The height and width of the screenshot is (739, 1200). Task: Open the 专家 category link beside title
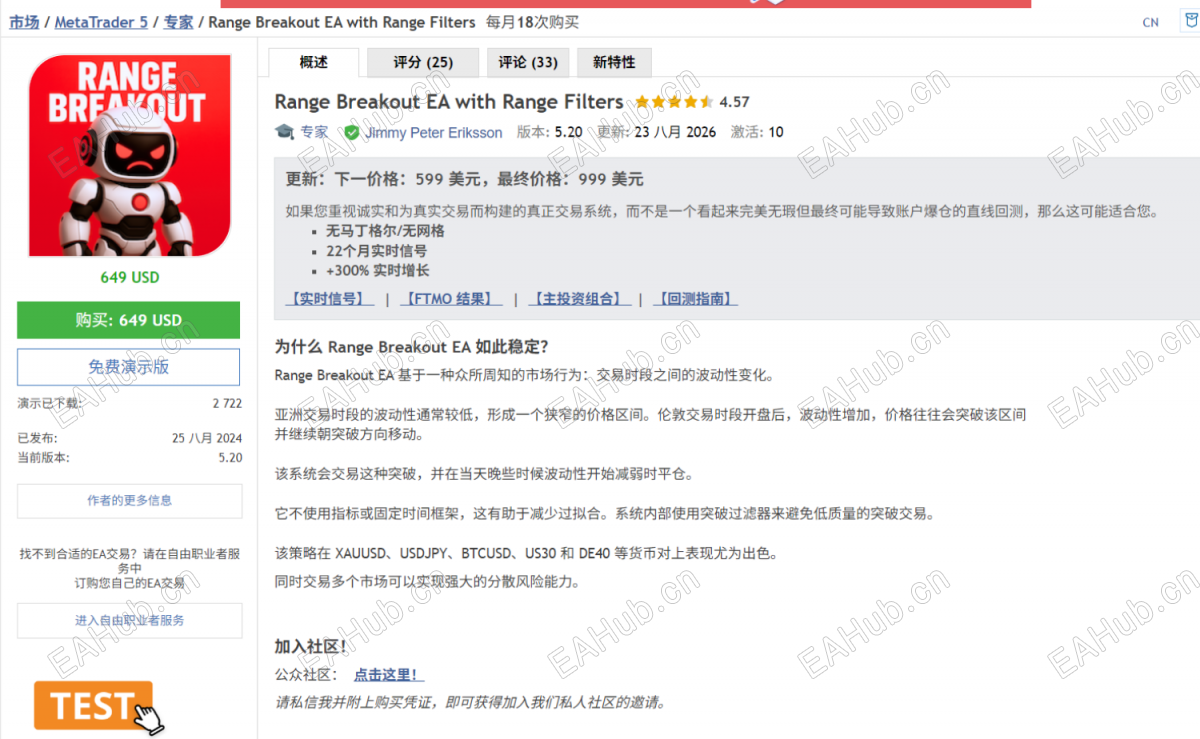coord(314,132)
